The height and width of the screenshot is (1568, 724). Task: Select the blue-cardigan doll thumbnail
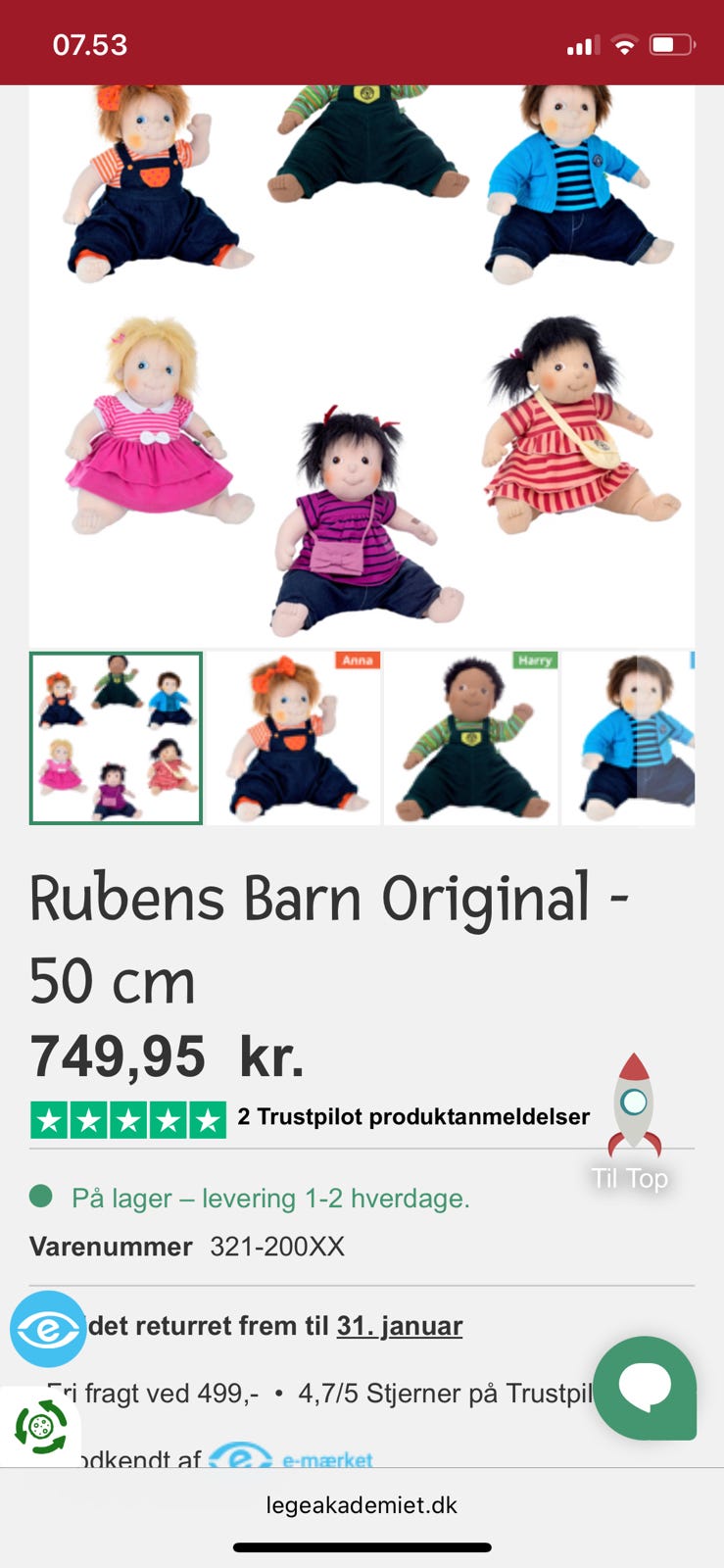[628, 738]
